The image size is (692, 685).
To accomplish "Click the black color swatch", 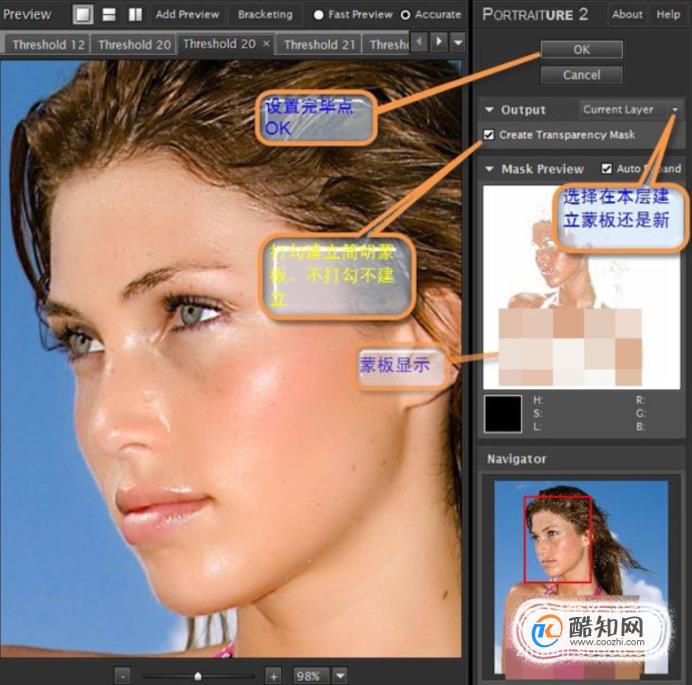I will tap(503, 414).
